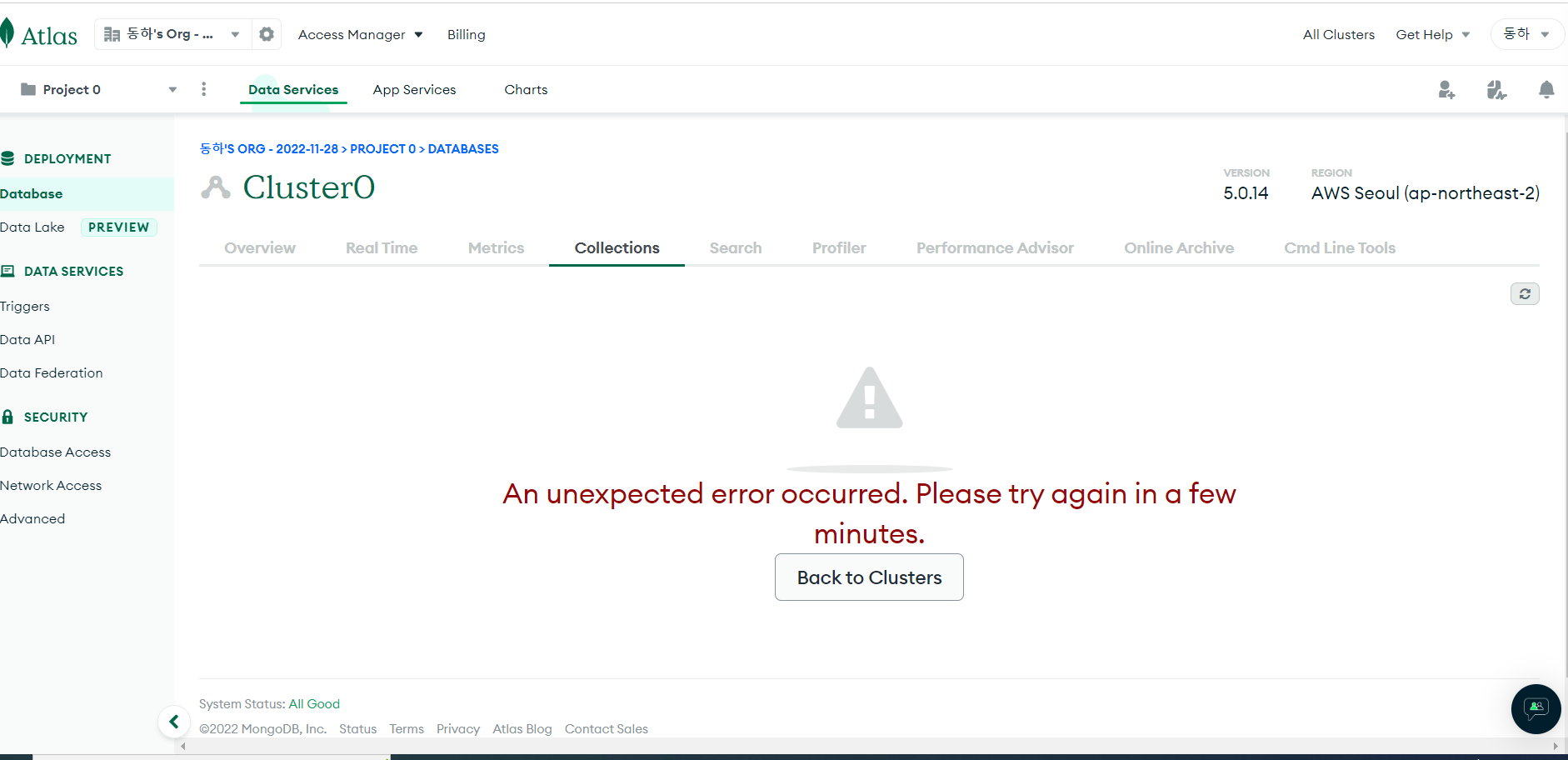Select the Overview cluster tab
Screen dimensions: 1568x760
click(x=260, y=247)
